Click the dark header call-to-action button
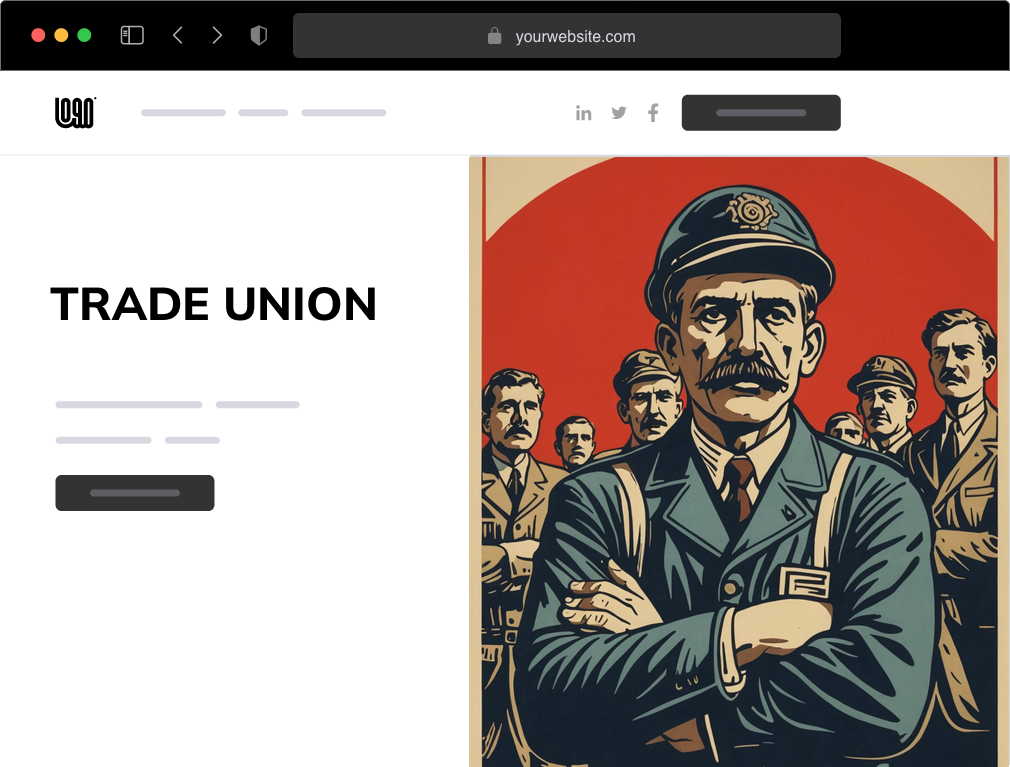 point(761,113)
